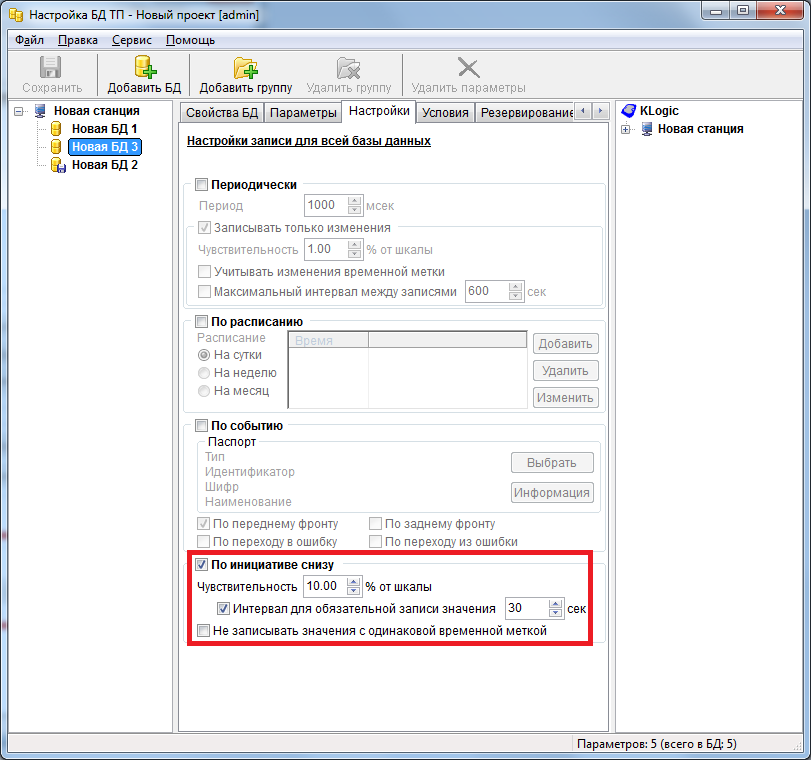This screenshot has width=811, height=760.
Task: Uncheck the По инициативе снизу checkbox
Action: 201,565
